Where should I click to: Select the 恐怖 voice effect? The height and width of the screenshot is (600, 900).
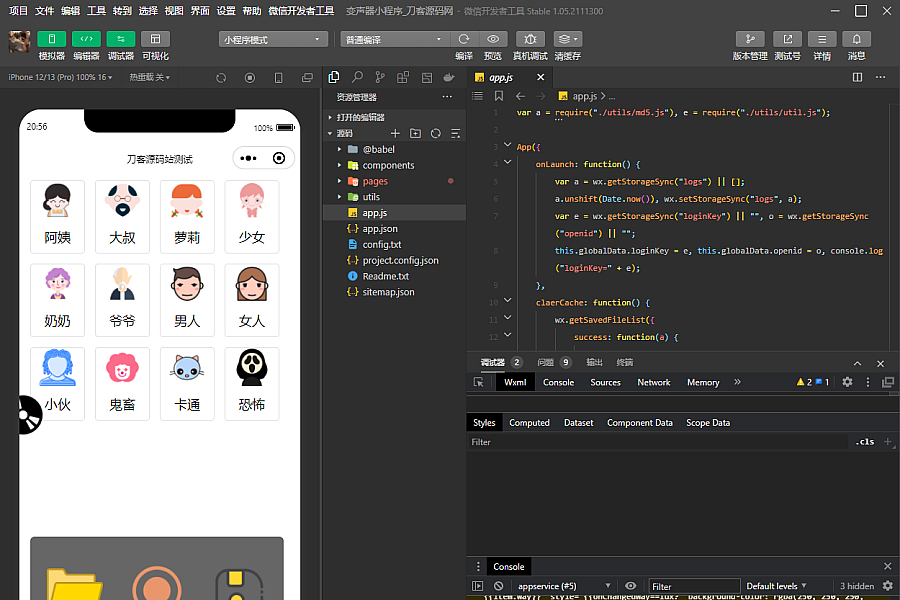point(252,384)
